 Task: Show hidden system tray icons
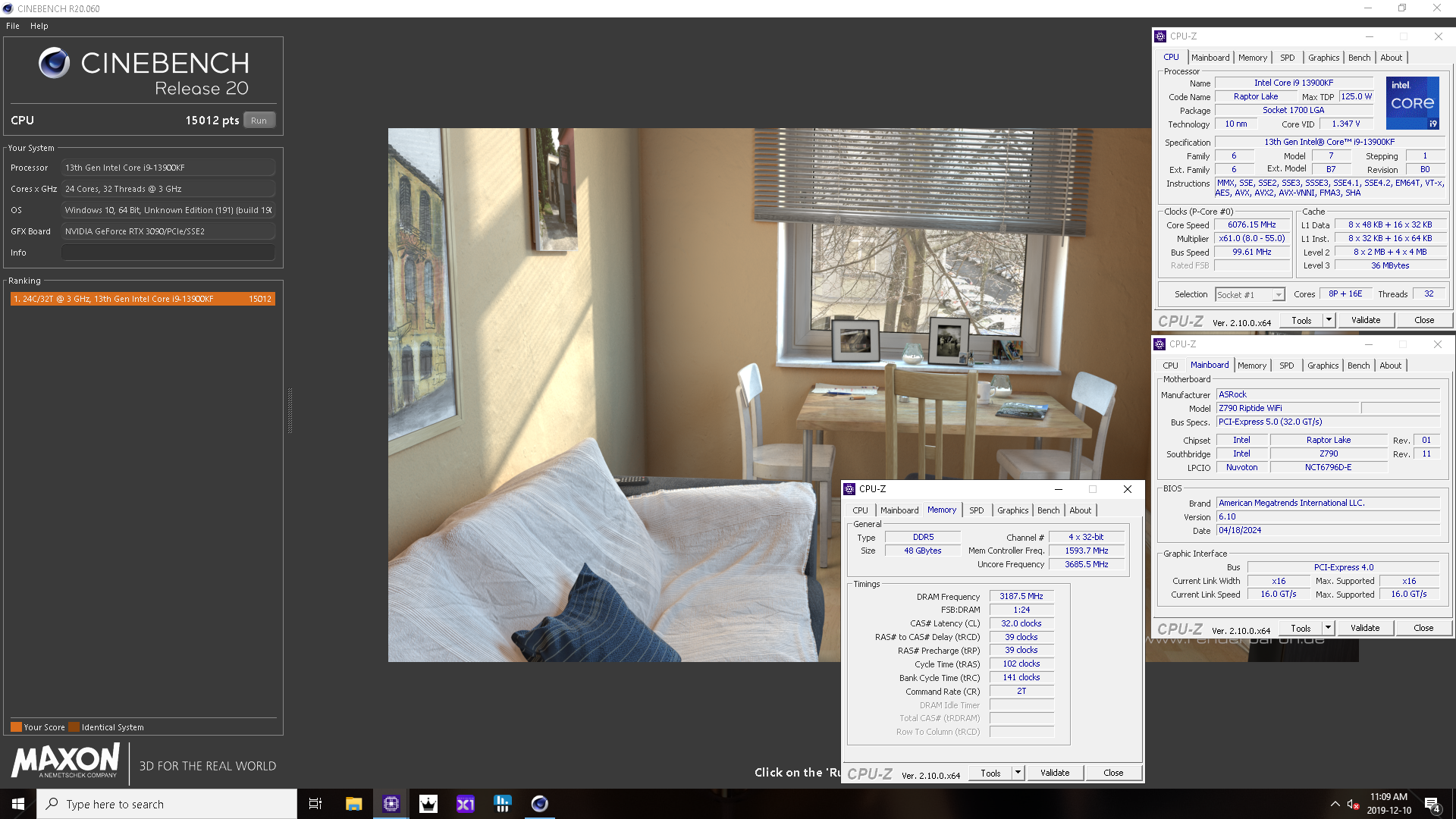tap(1335, 804)
